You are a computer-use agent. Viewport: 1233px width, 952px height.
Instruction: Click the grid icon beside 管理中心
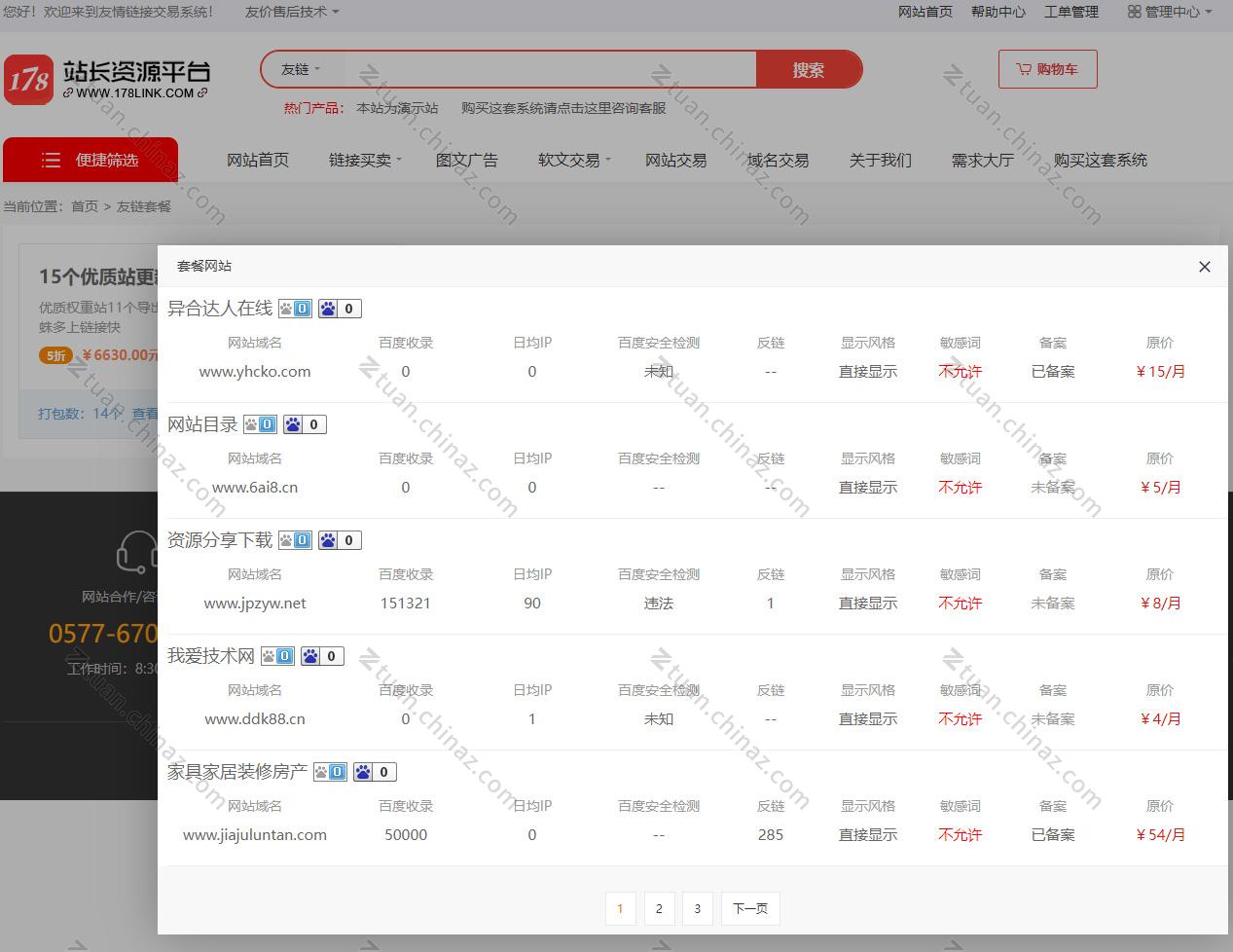click(x=1134, y=12)
